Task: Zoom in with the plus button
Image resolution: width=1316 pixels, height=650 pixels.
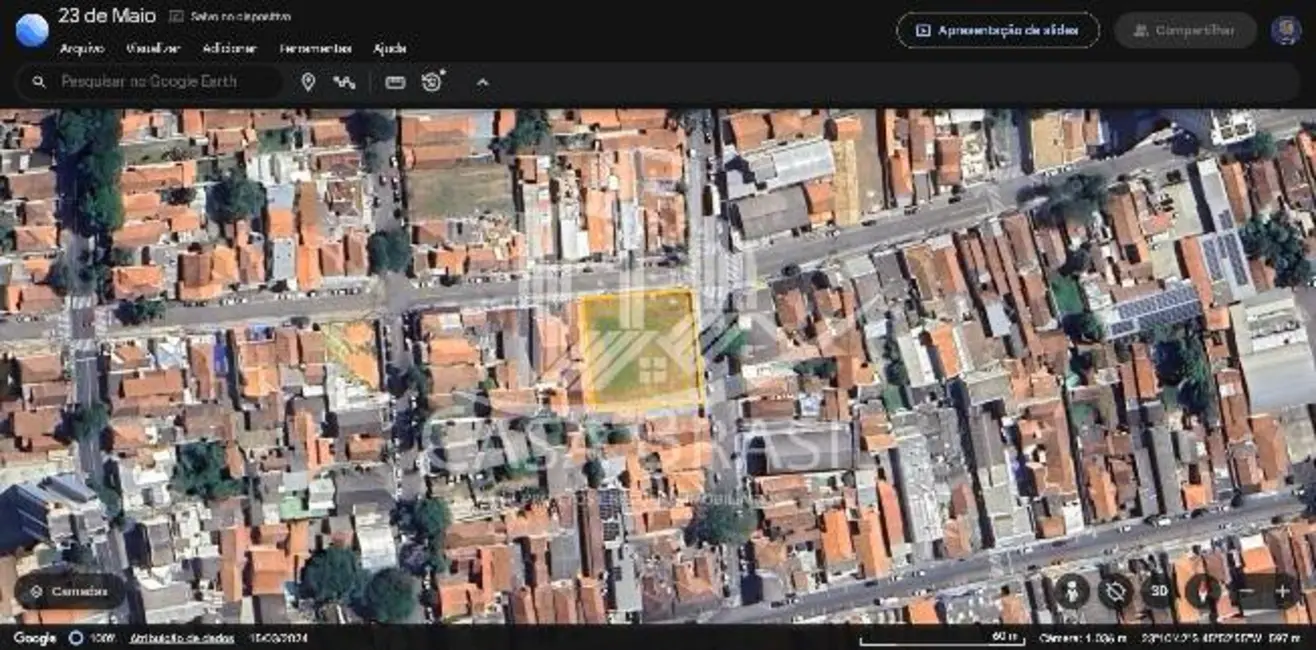Action: (1282, 591)
